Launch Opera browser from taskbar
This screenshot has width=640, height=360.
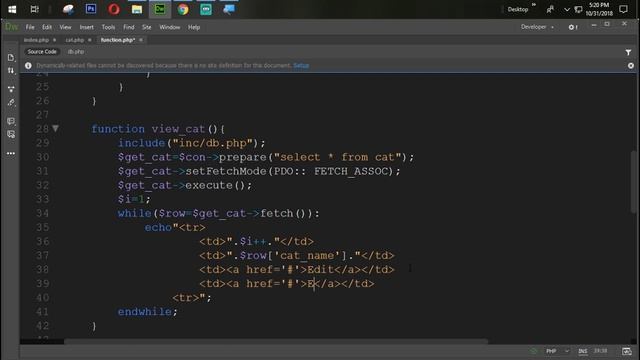click(114, 9)
